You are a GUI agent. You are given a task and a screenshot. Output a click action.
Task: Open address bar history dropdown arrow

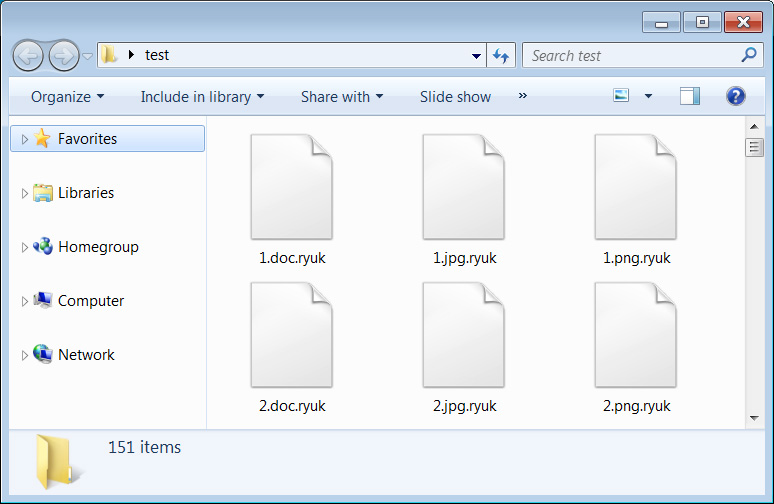tap(476, 56)
